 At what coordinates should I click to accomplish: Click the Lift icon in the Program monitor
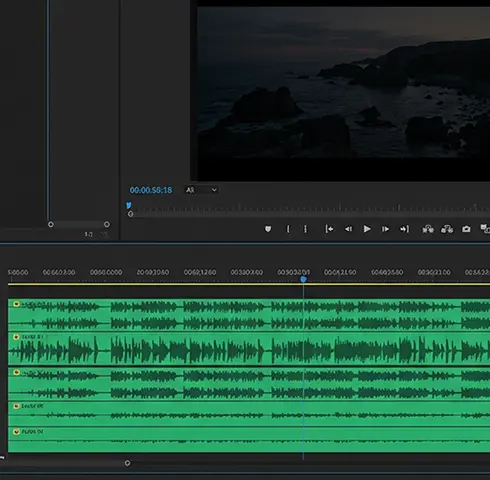pos(428,229)
